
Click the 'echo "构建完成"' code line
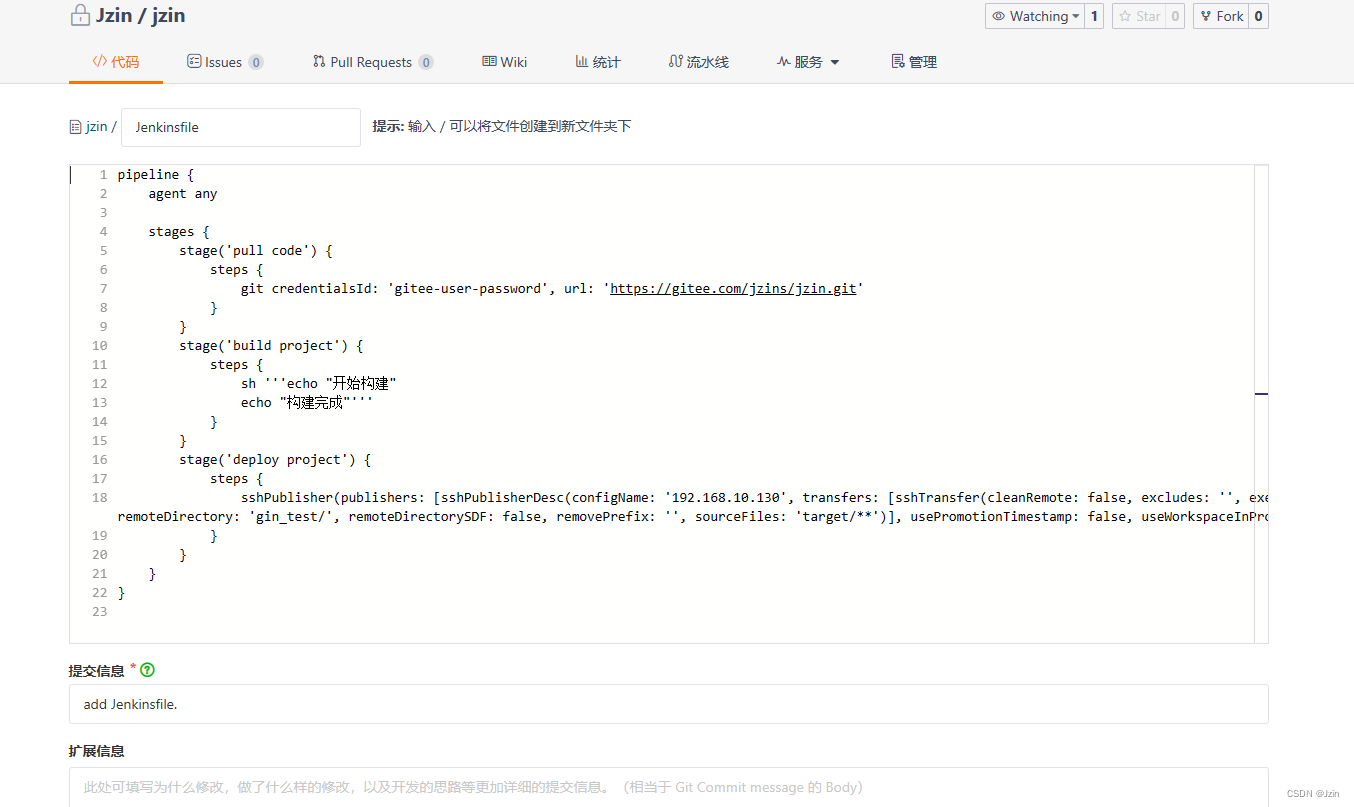click(307, 403)
